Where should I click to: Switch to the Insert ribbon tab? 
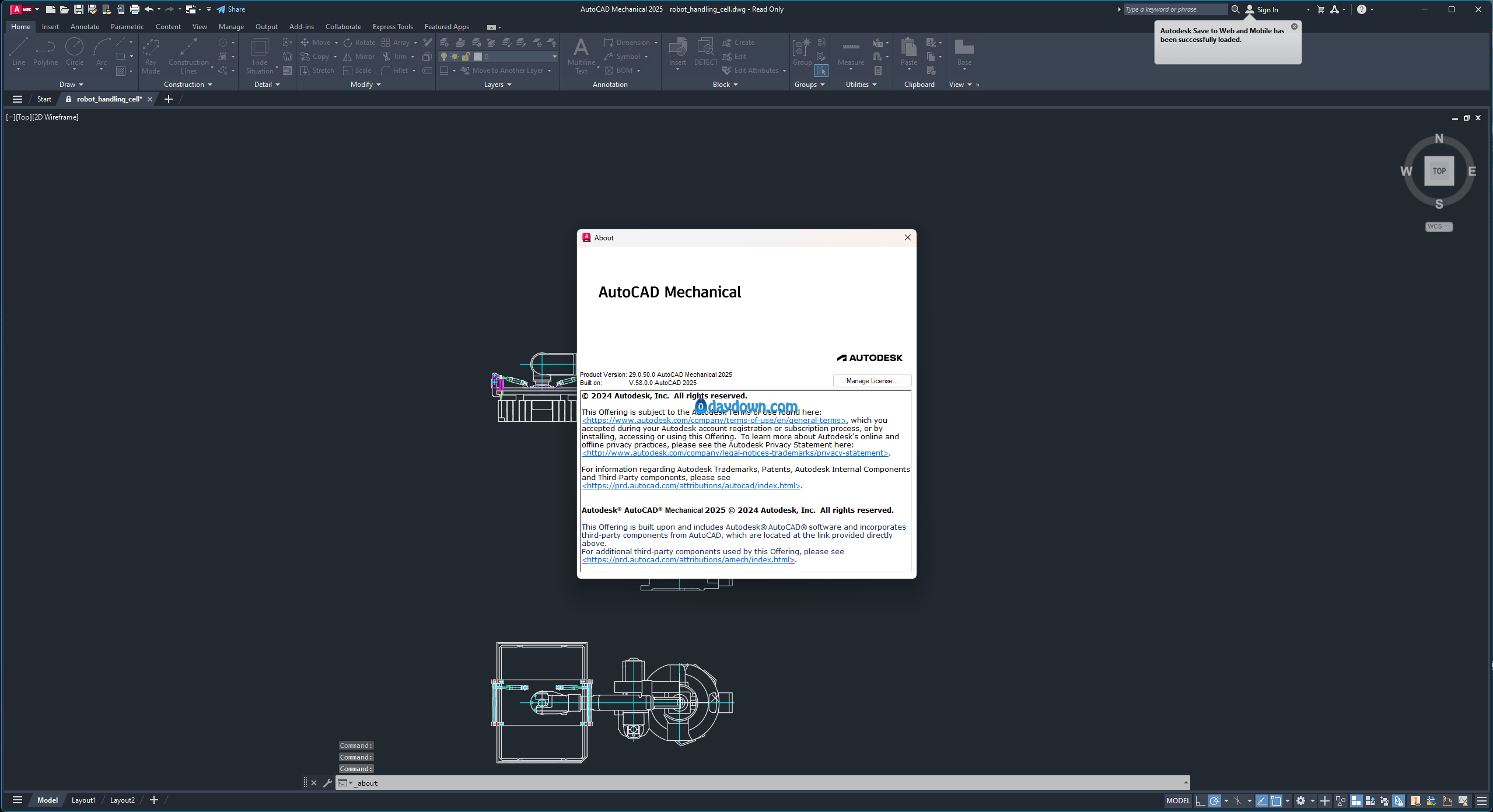coord(50,27)
